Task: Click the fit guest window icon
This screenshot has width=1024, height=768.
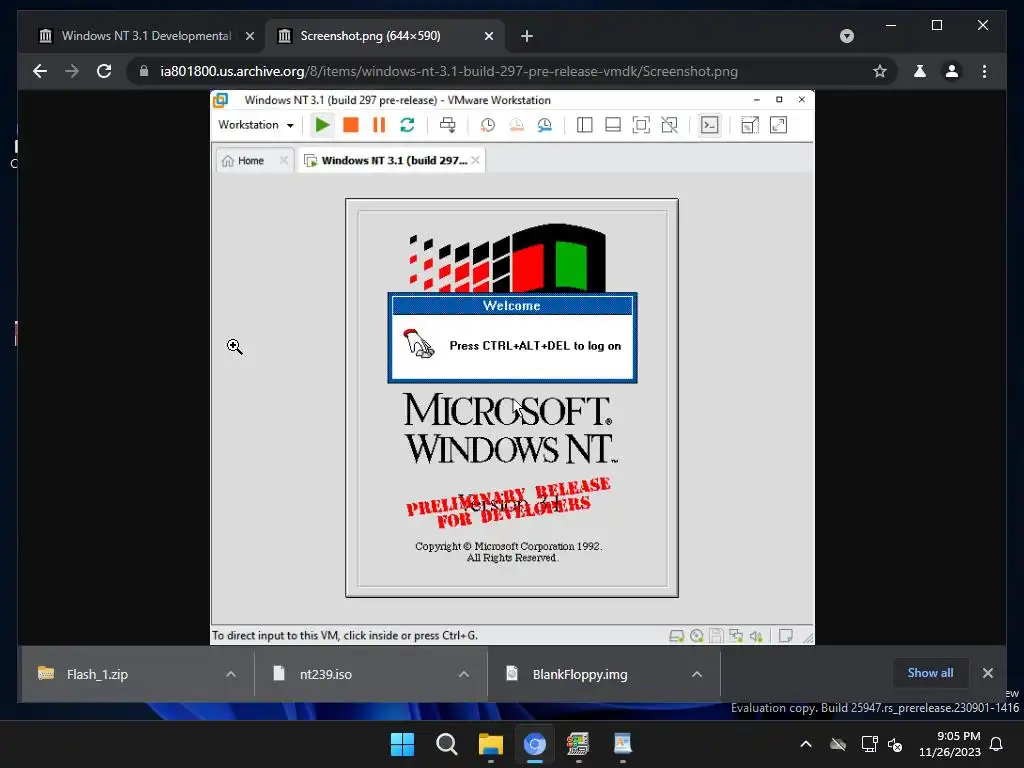Action: pyautogui.click(x=750, y=125)
